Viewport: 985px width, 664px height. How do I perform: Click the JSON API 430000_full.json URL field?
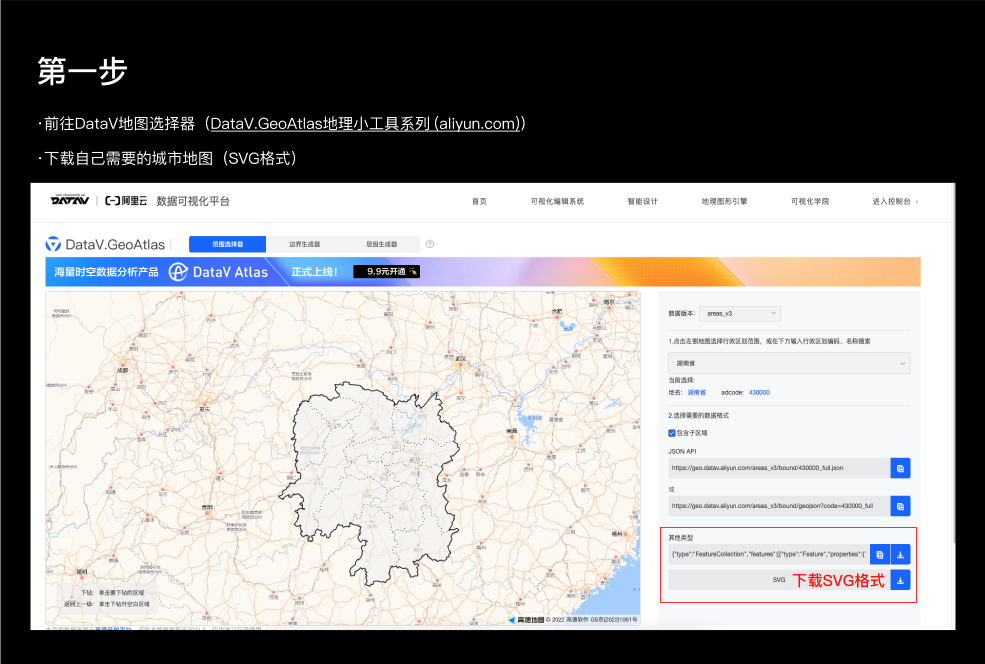[779, 468]
